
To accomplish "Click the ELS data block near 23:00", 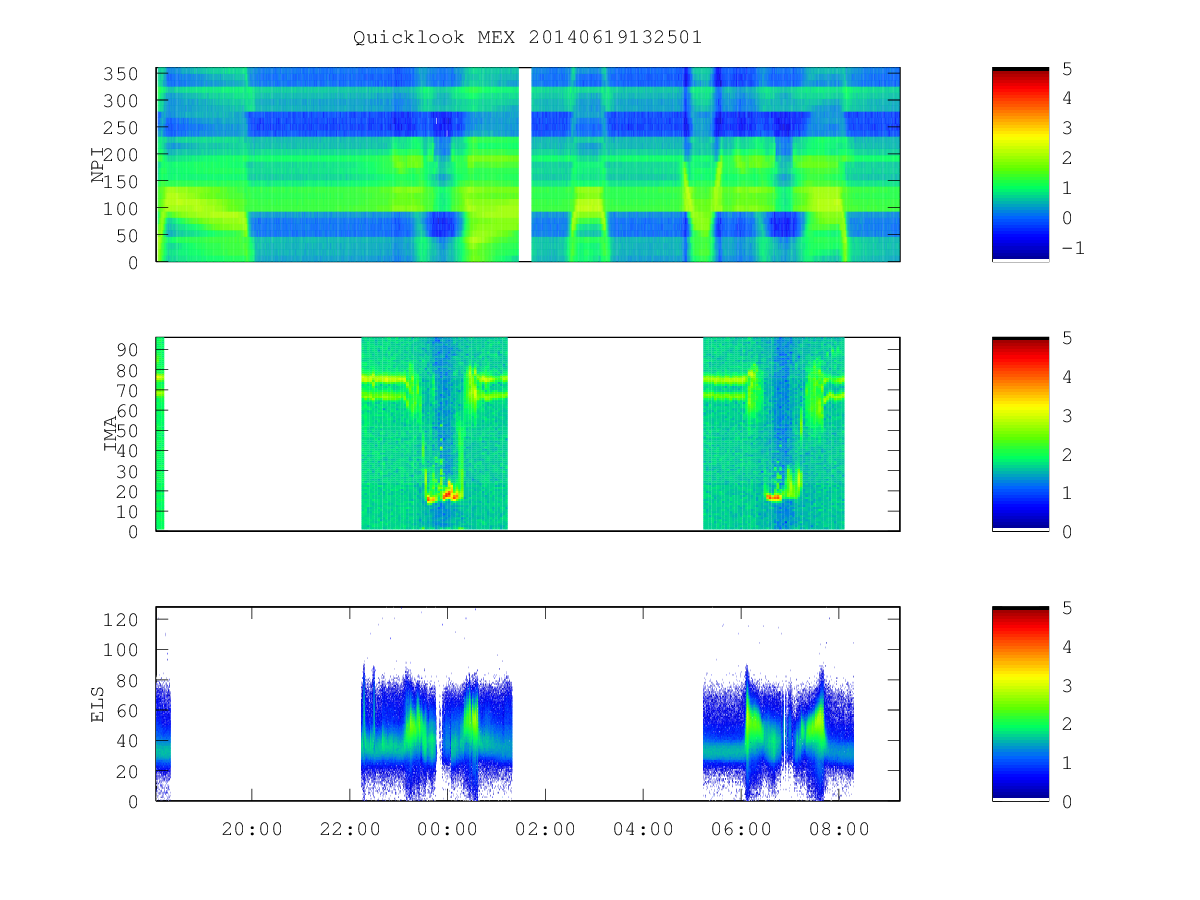I will pos(437,733).
